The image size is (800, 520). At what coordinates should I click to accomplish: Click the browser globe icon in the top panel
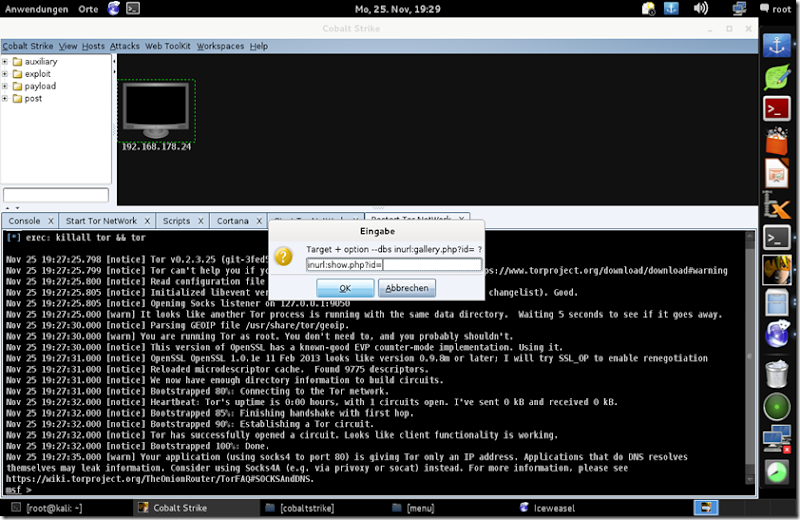(113, 8)
